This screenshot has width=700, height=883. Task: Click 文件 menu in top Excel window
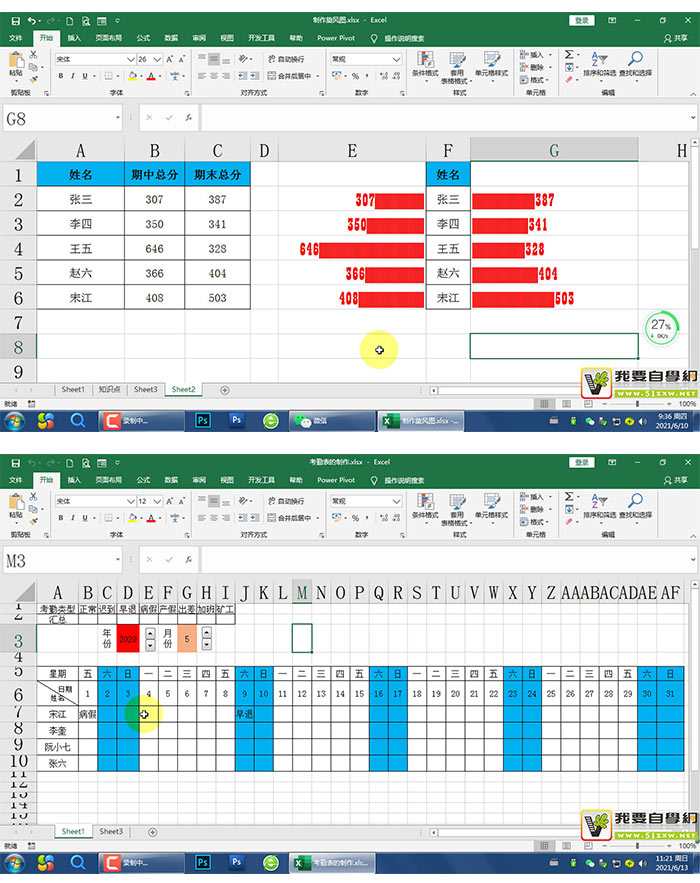16,38
